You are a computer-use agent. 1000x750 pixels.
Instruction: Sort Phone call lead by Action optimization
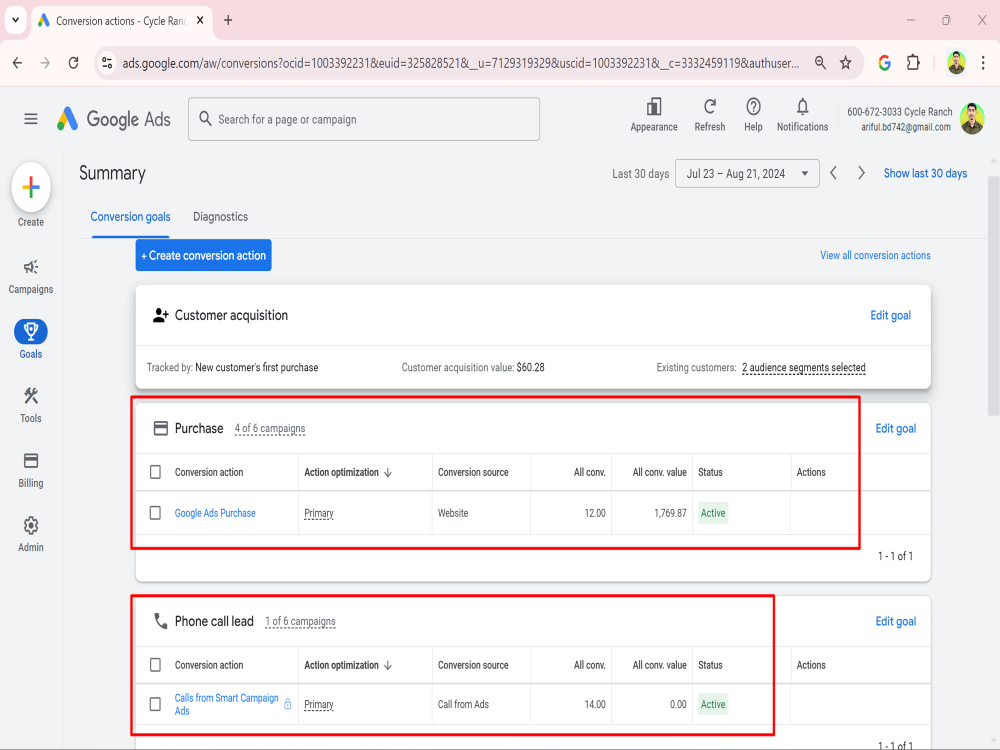[348, 665]
